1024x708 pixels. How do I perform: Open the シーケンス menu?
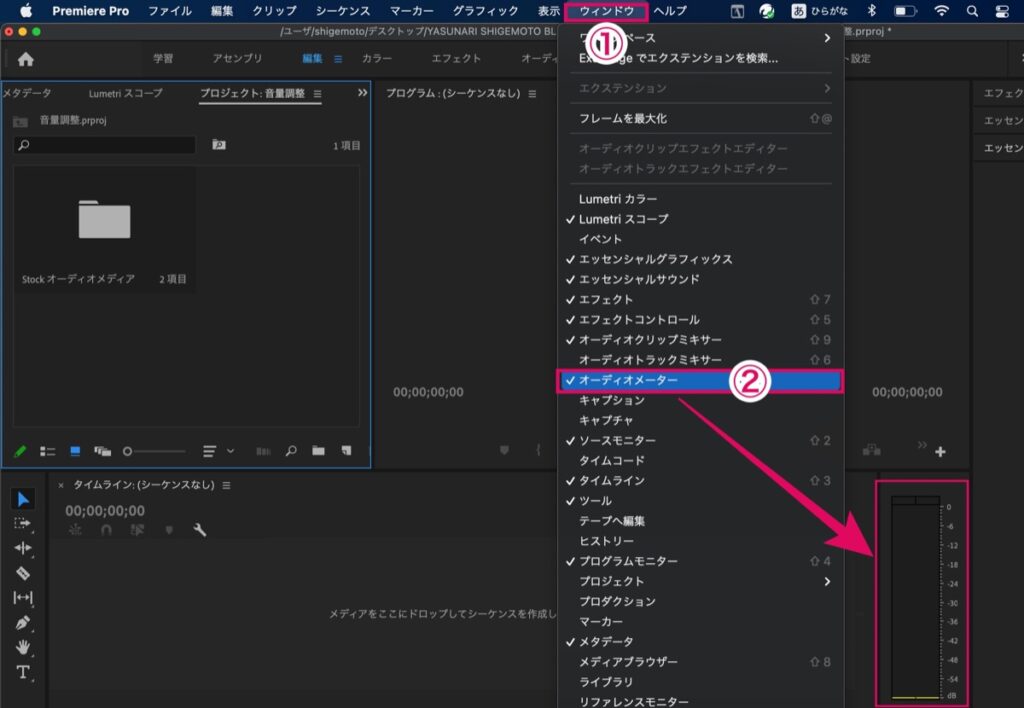point(343,11)
